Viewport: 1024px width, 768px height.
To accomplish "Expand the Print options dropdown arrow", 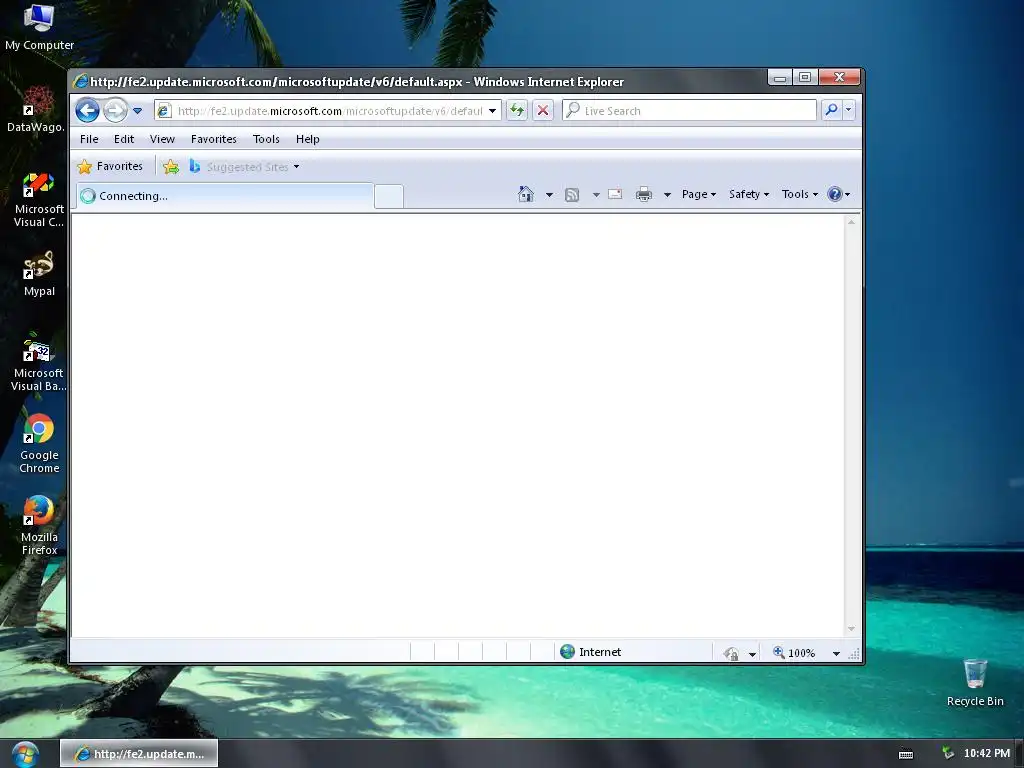I will click(x=667, y=195).
